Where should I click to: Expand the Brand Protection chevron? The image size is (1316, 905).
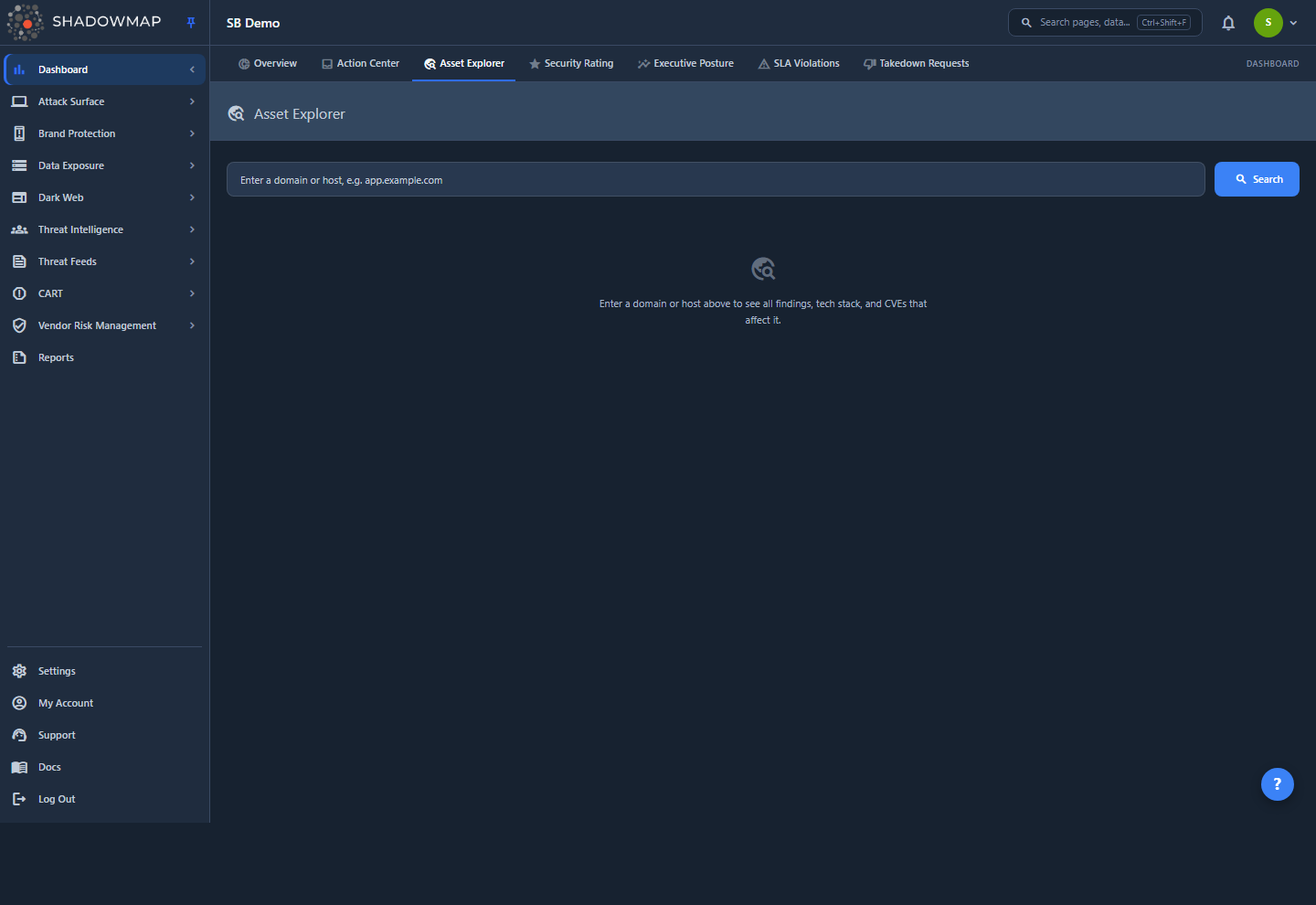coord(192,133)
